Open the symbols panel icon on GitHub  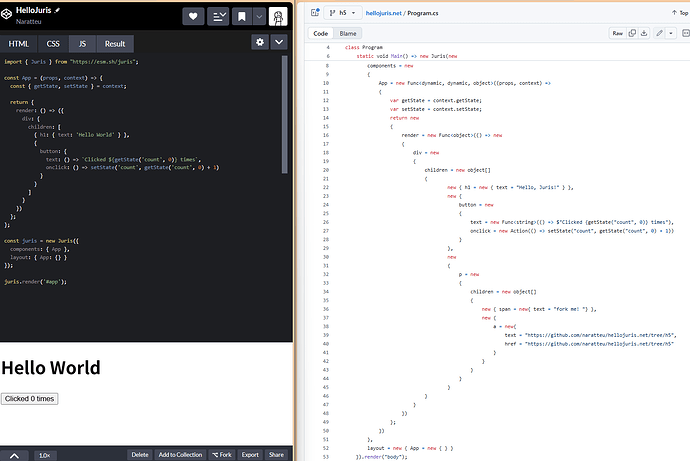(x=685, y=33)
